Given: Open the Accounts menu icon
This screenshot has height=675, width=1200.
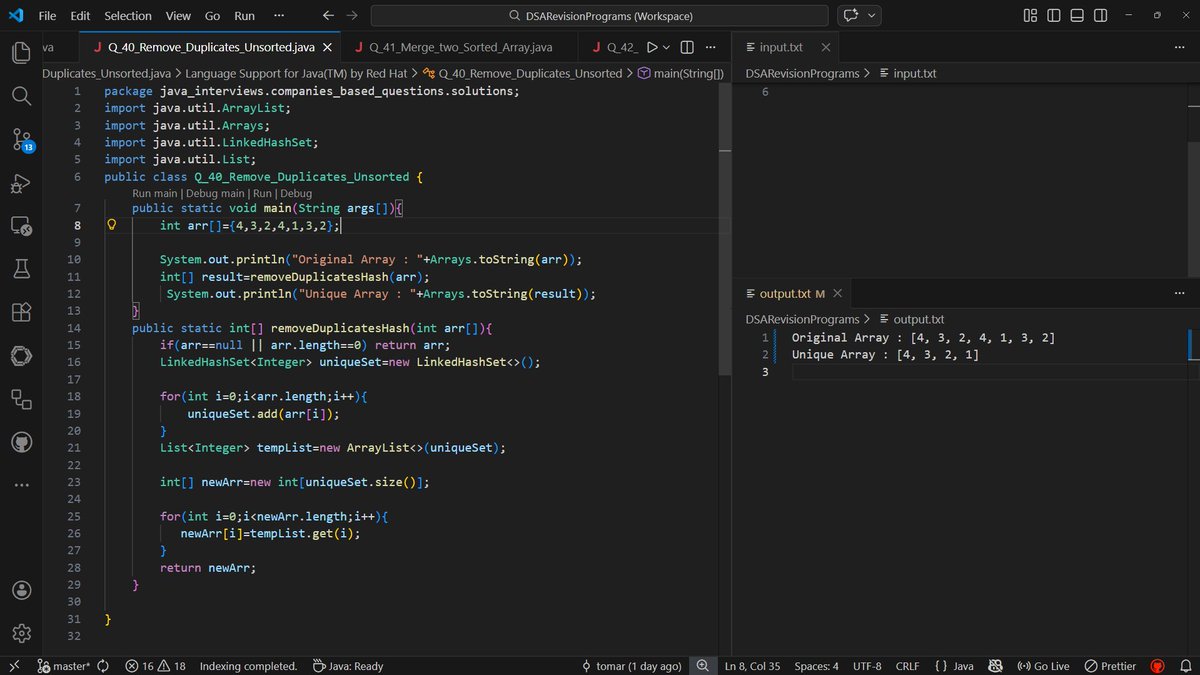Looking at the screenshot, I should 22,590.
